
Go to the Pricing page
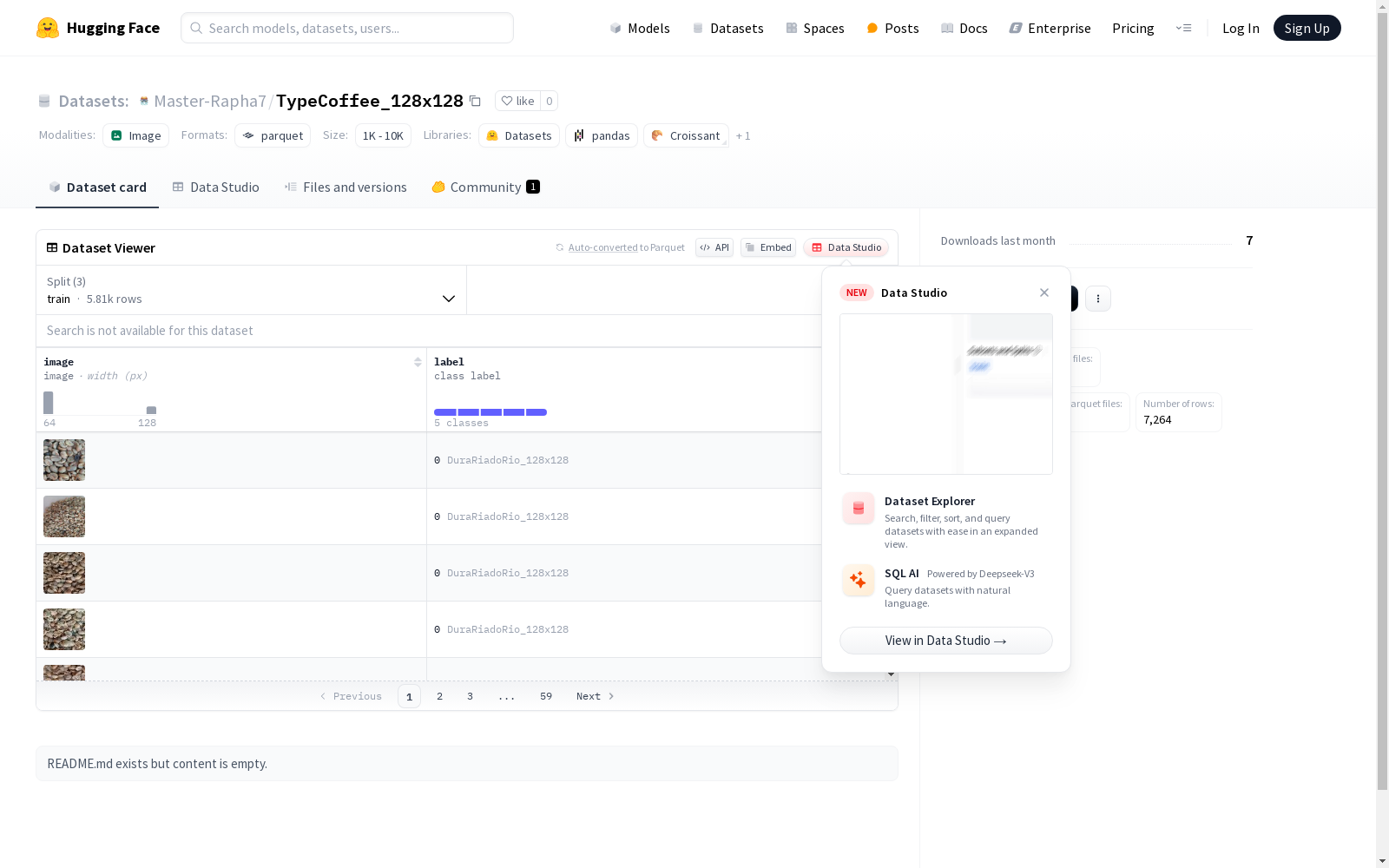(1133, 28)
